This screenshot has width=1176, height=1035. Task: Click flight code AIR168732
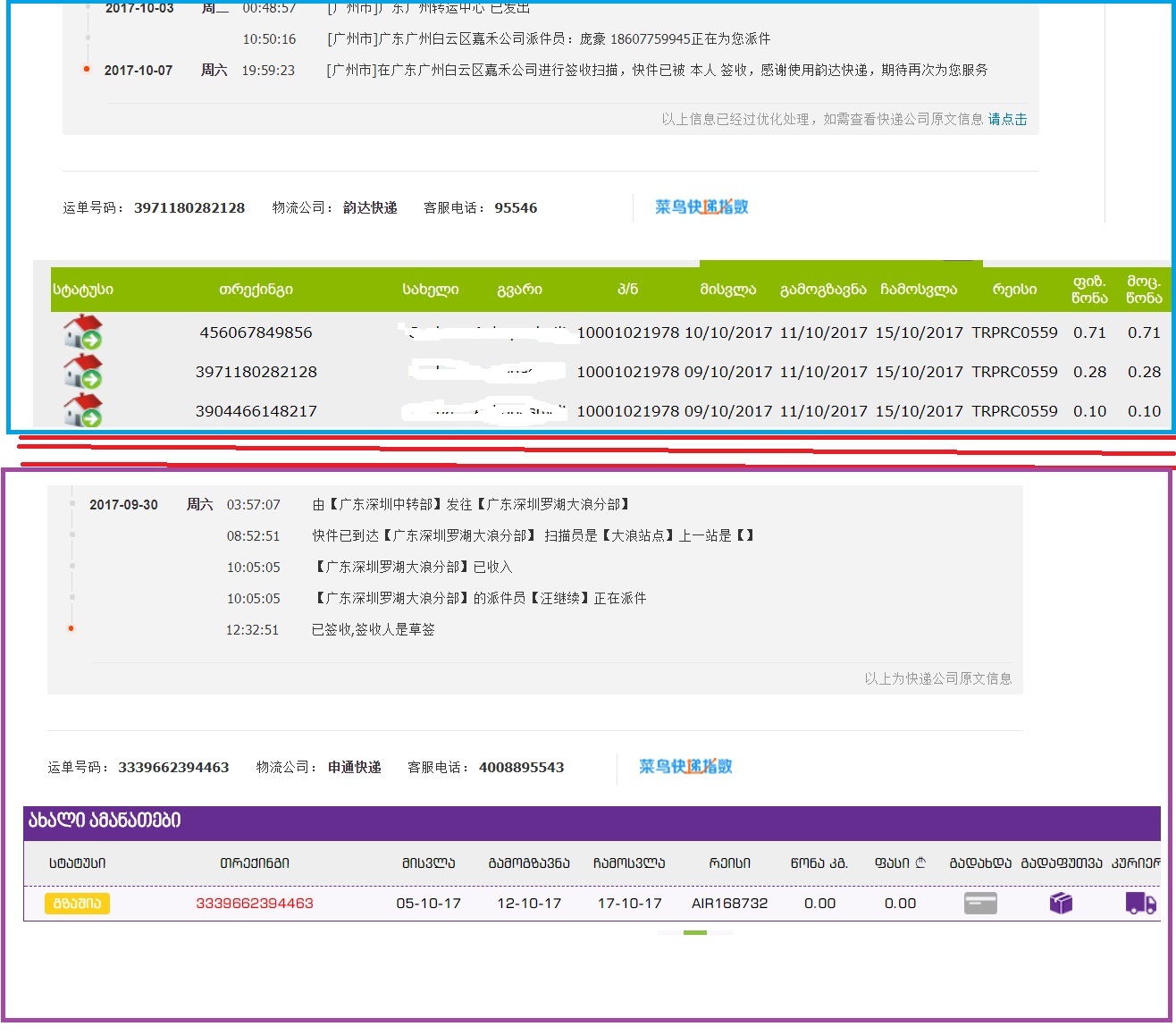click(x=729, y=904)
